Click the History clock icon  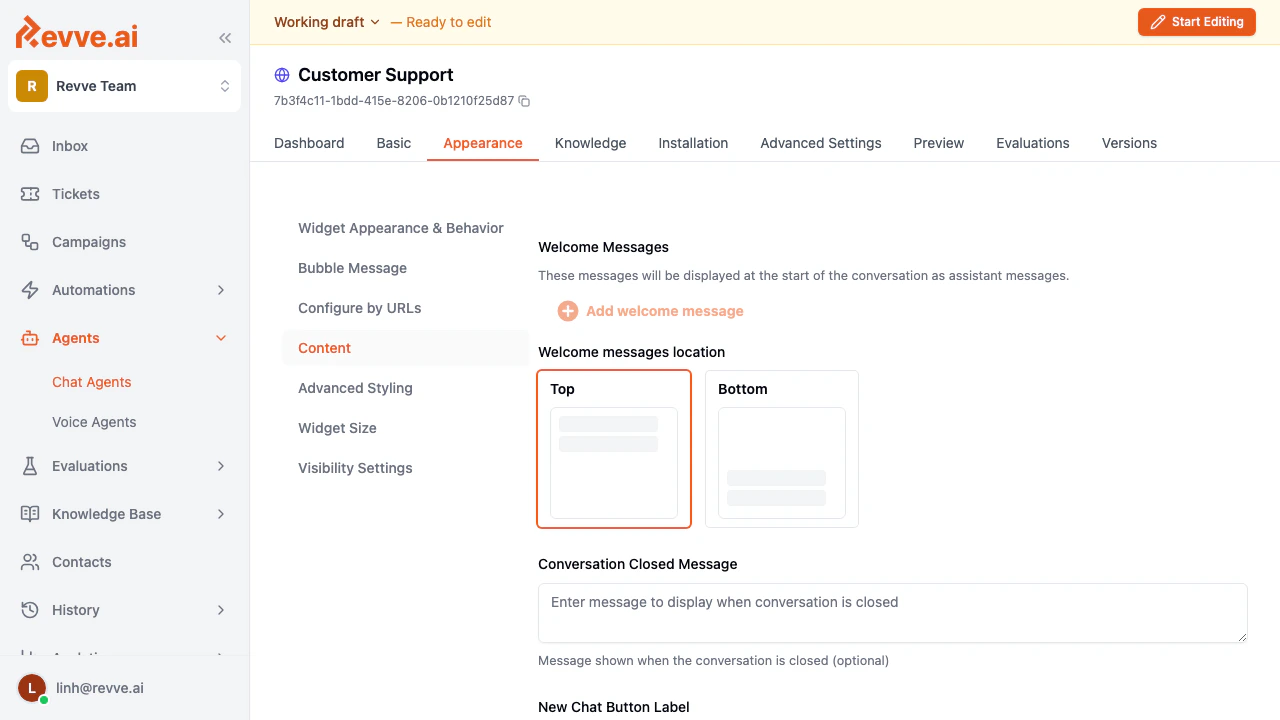[30, 610]
